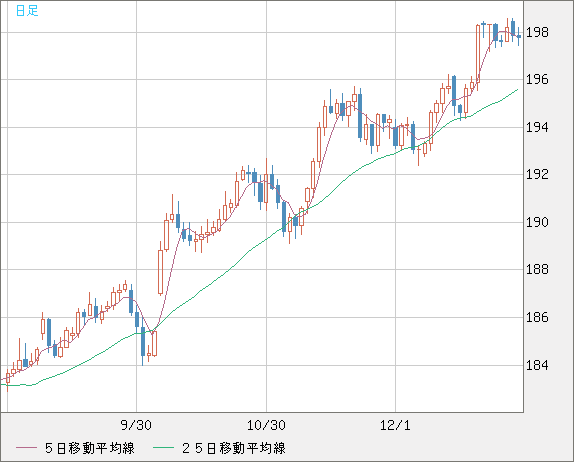Click the ２５日移動平均線 legend text

click(x=234, y=448)
